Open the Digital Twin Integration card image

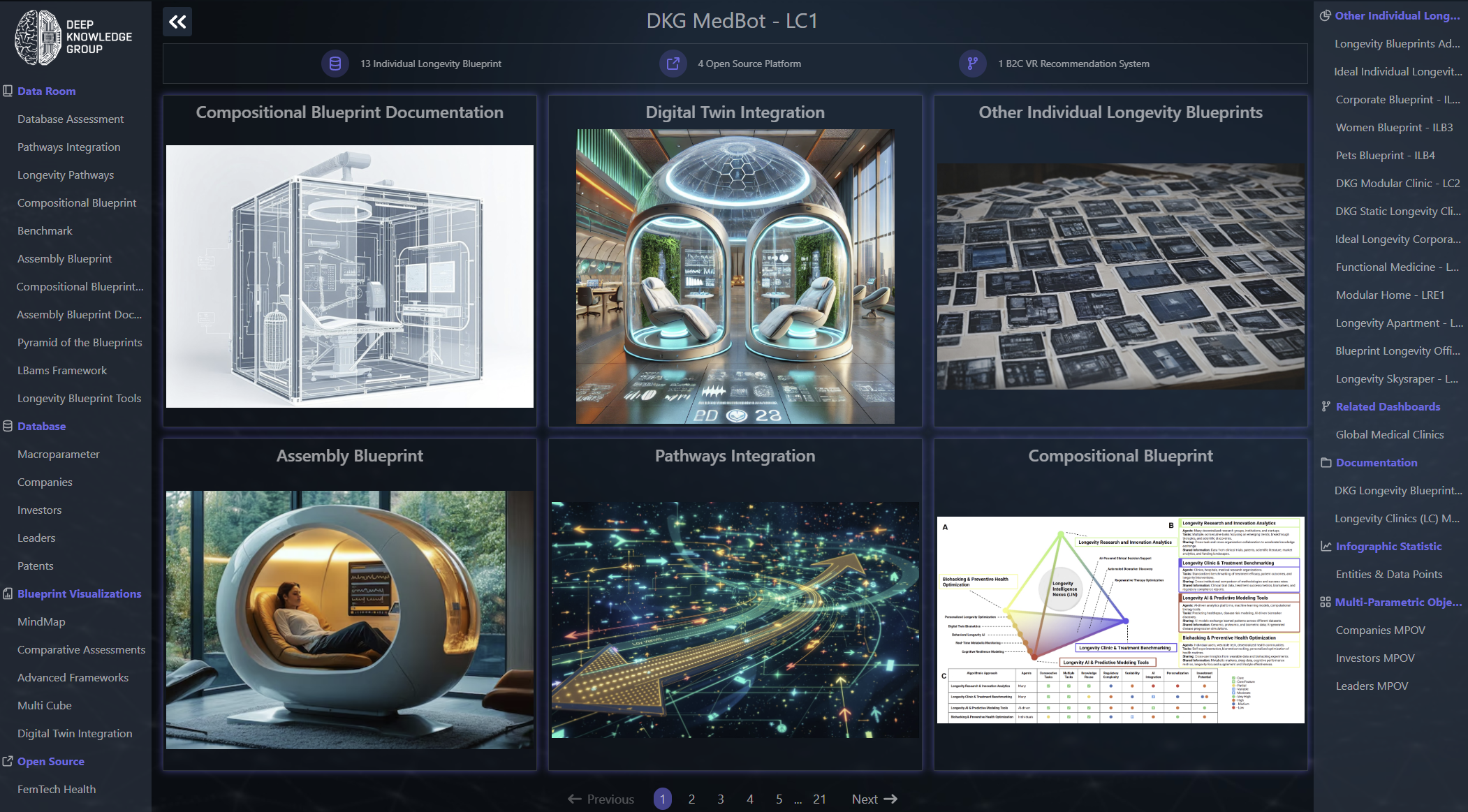(x=735, y=276)
